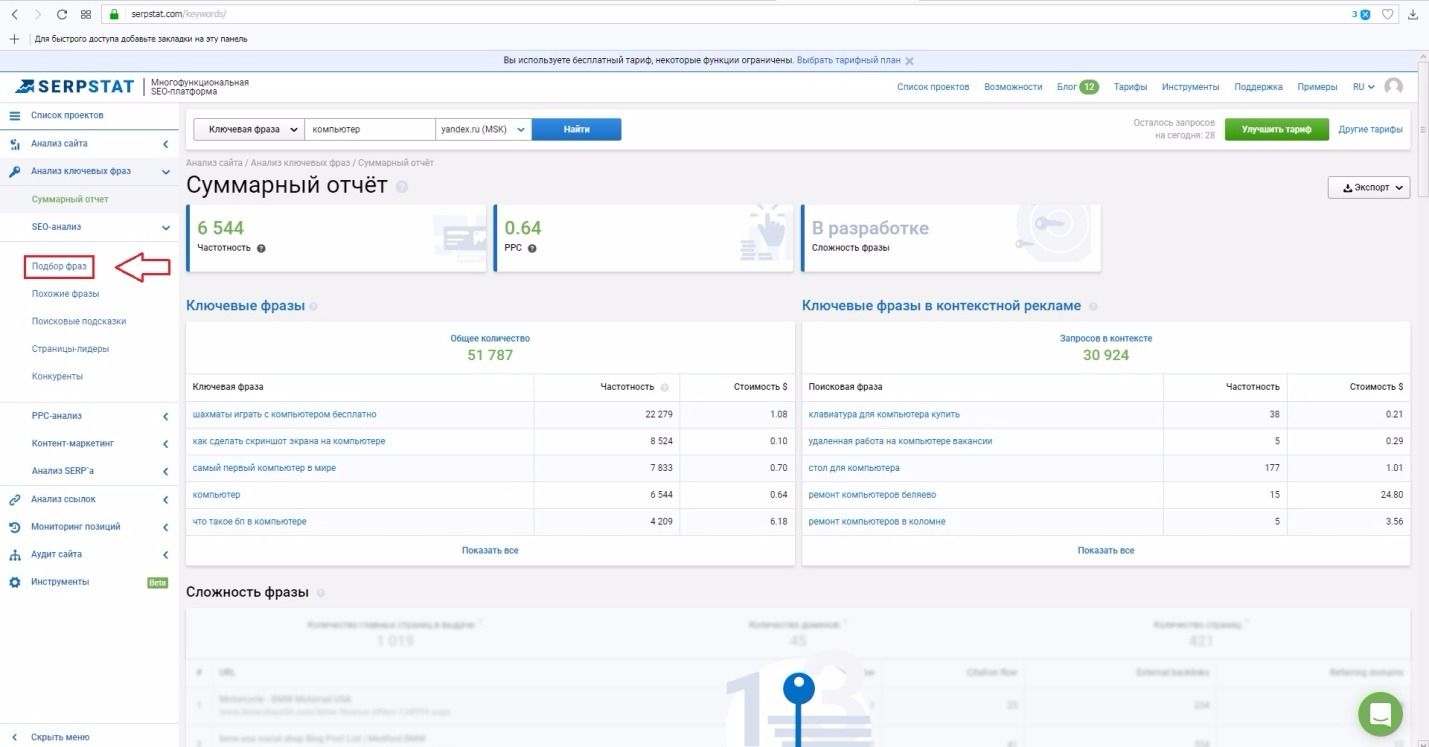The height and width of the screenshot is (747, 1429).
Task: Expand PPC-анализ sidebar section
Action: click(166, 416)
